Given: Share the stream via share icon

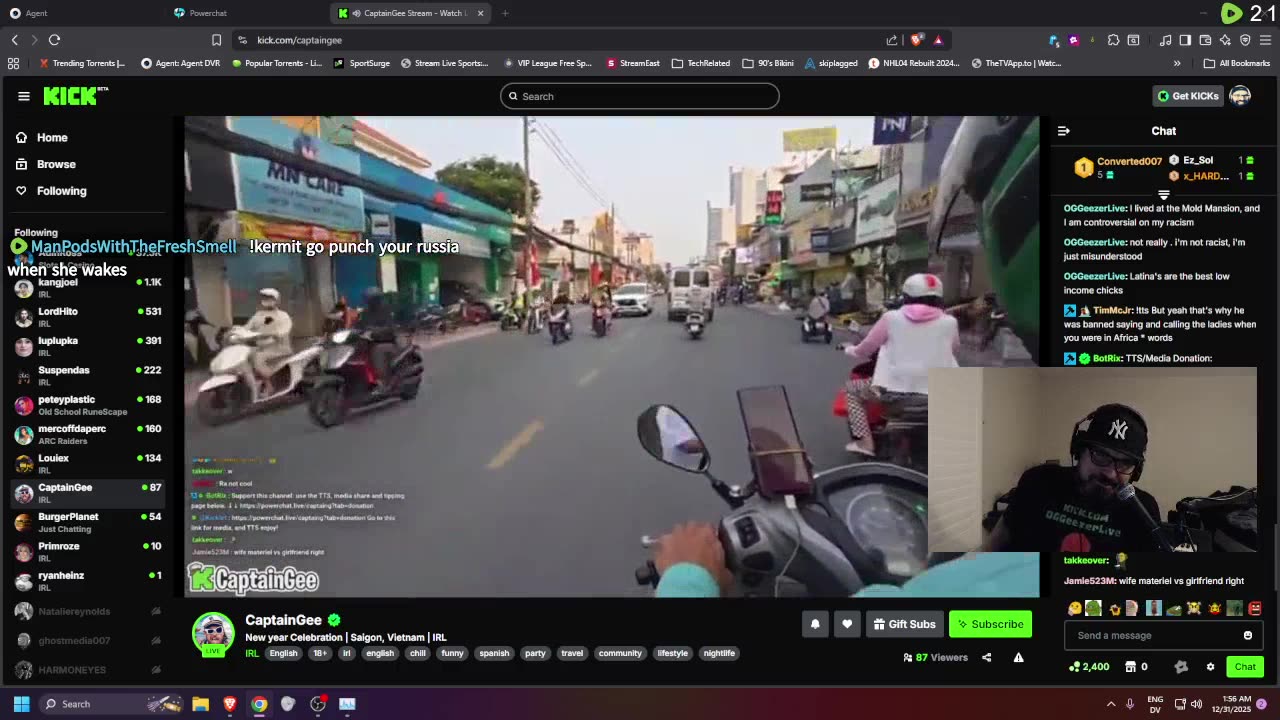Looking at the screenshot, I should pyautogui.click(x=986, y=657).
